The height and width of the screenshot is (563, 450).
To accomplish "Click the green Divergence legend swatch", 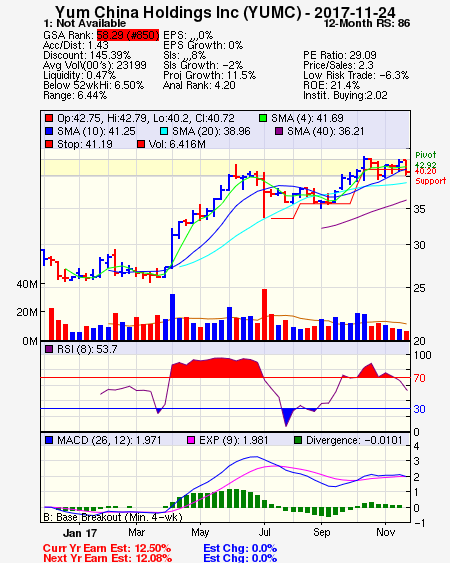I will pyautogui.click(x=298, y=440).
